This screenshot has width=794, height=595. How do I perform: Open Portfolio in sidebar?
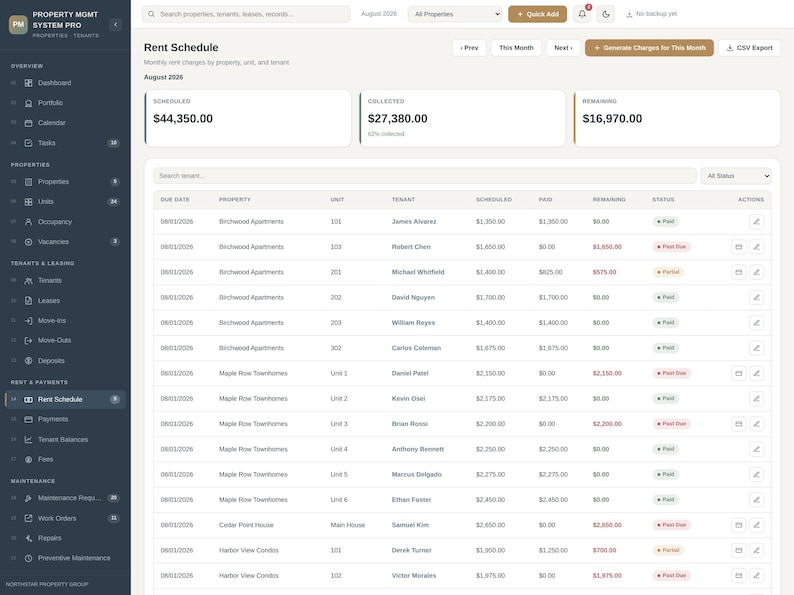[x=65, y=103]
